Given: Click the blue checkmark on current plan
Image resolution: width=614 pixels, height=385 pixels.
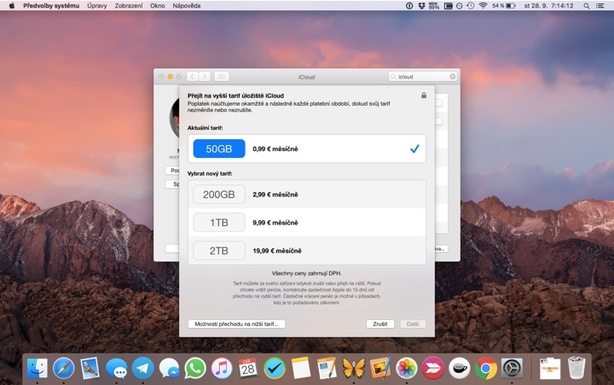Looking at the screenshot, I should (414, 148).
